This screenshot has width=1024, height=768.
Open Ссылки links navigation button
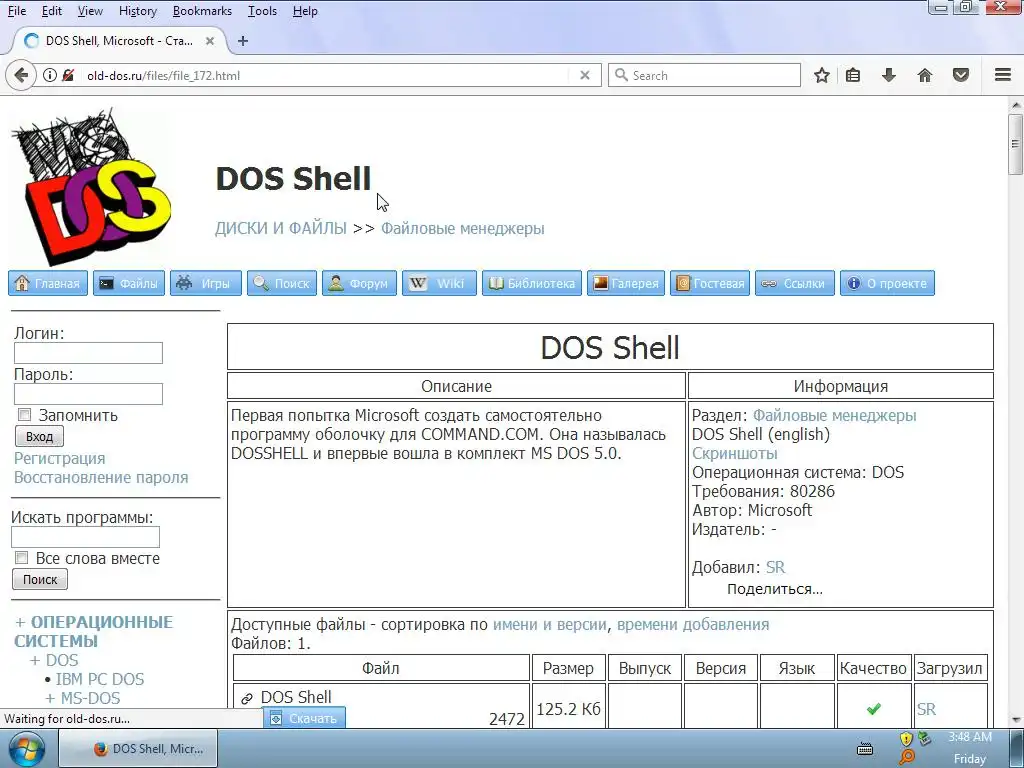(x=795, y=283)
